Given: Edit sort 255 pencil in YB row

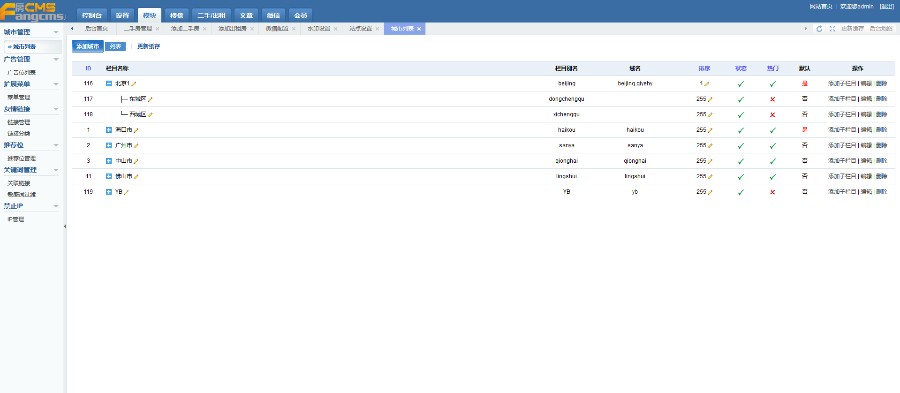Looking at the screenshot, I should point(710,192).
